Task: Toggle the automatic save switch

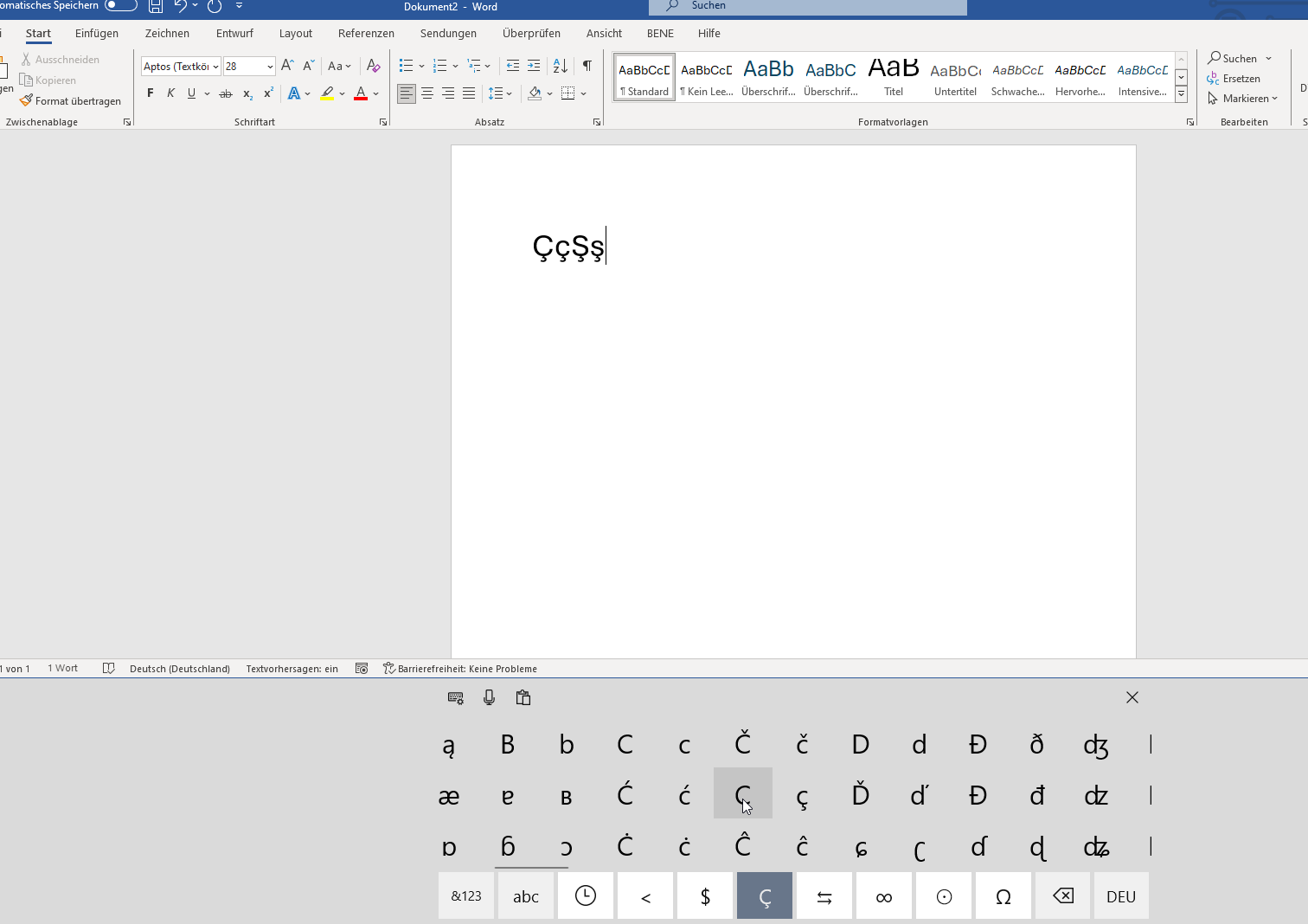Action: pyautogui.click(x=120, y=6)
